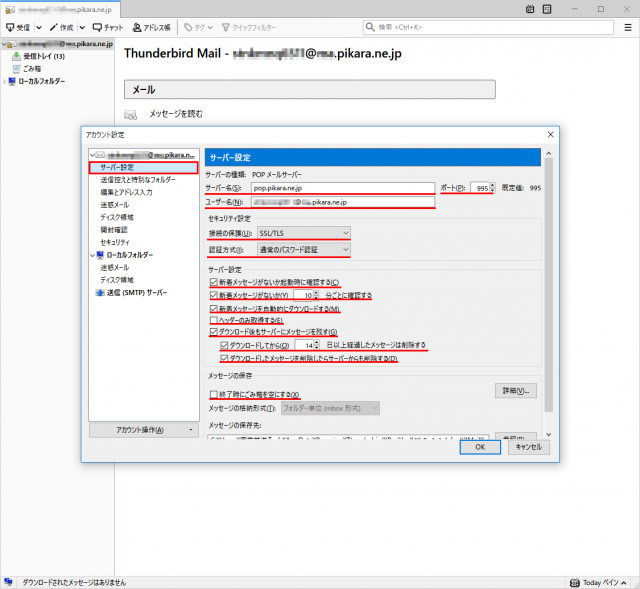Expand the アカウント操作 account actions dropdown
This screenshot has width=640, height=589.
pos(142,430)
